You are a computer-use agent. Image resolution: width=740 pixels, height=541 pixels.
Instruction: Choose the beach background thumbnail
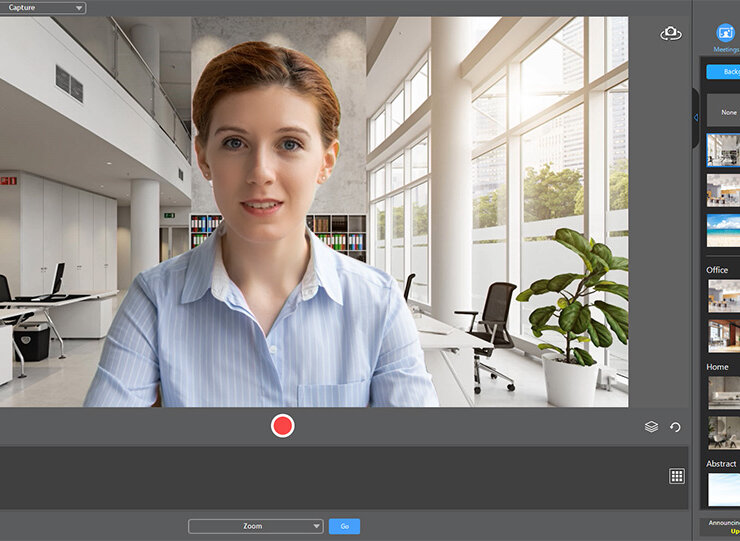tap(723, 230)
